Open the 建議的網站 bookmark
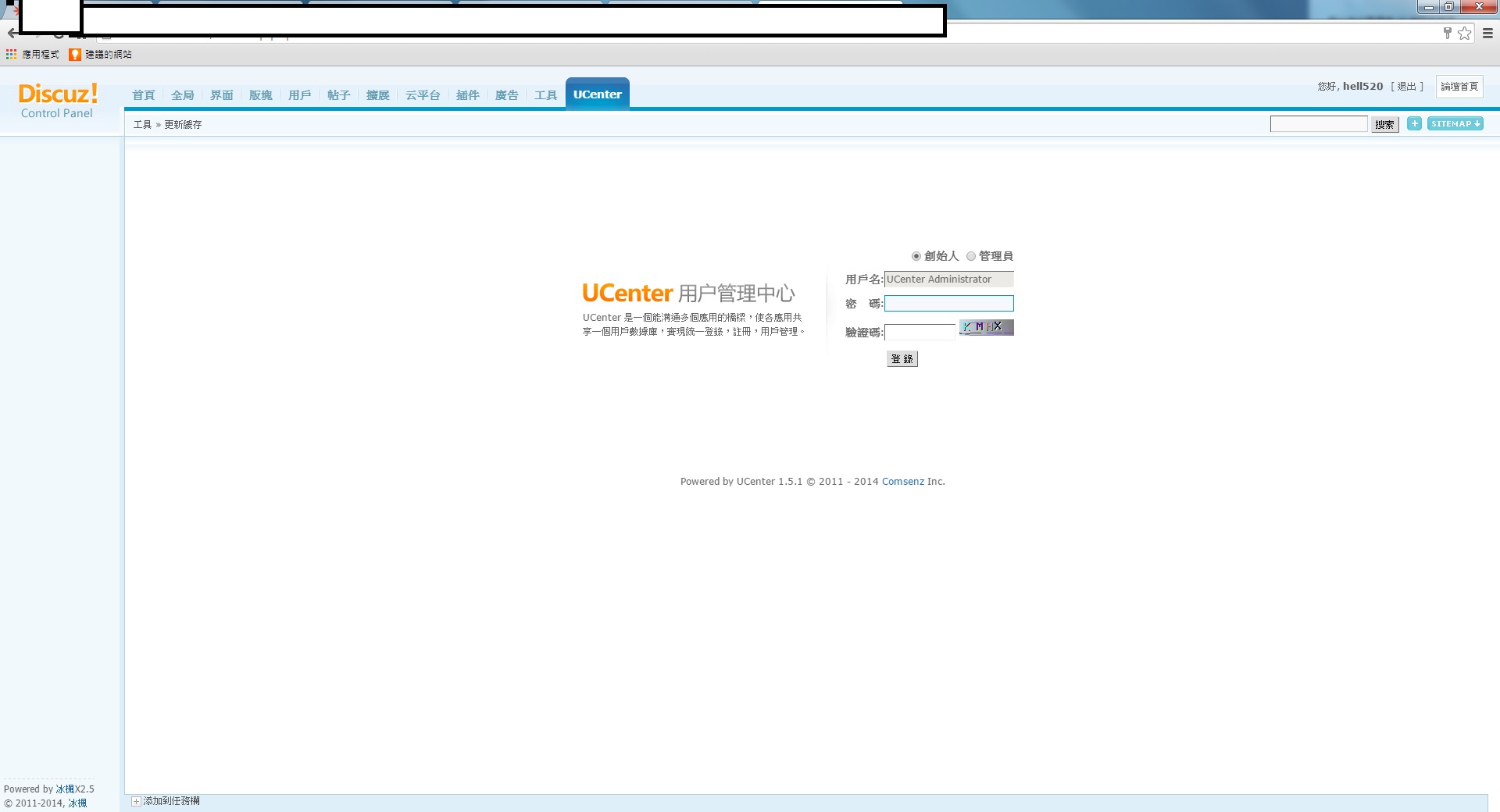The height and width of the screenshot is (812, 1500). [x=101, y=55]
